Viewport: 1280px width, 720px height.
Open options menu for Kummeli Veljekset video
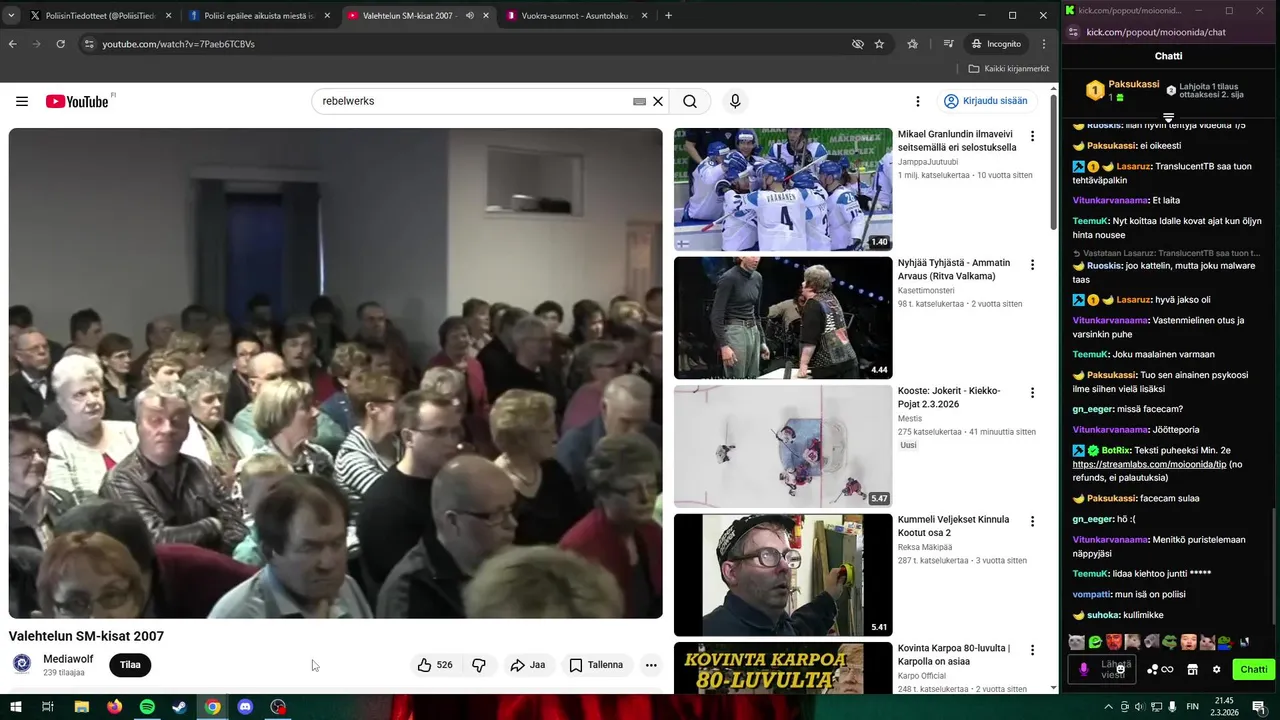click(x=1033, y=522)
